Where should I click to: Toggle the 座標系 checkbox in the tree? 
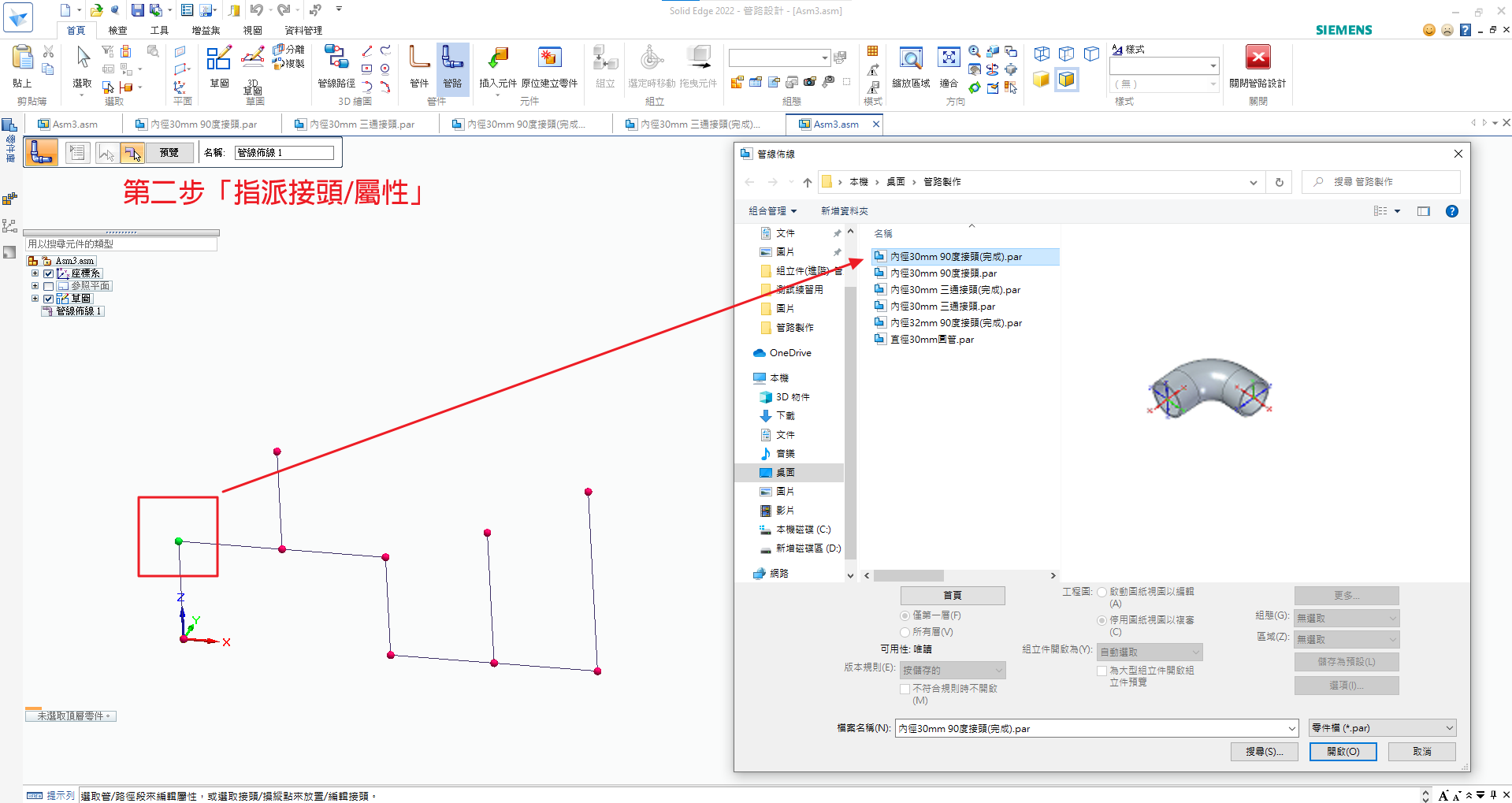pos(48,273)
